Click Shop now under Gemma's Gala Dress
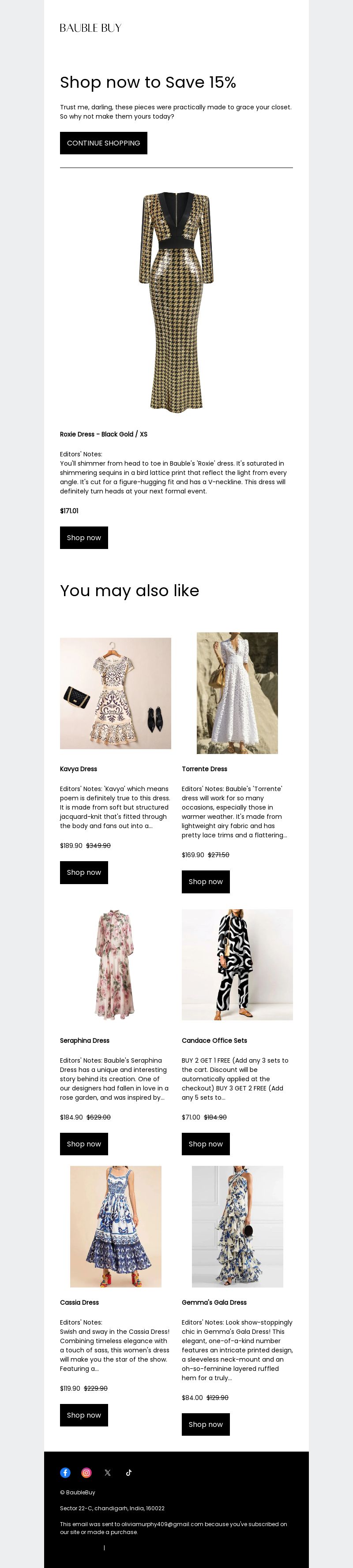This screenshot has height=1568, width=353. [206, 1424]
